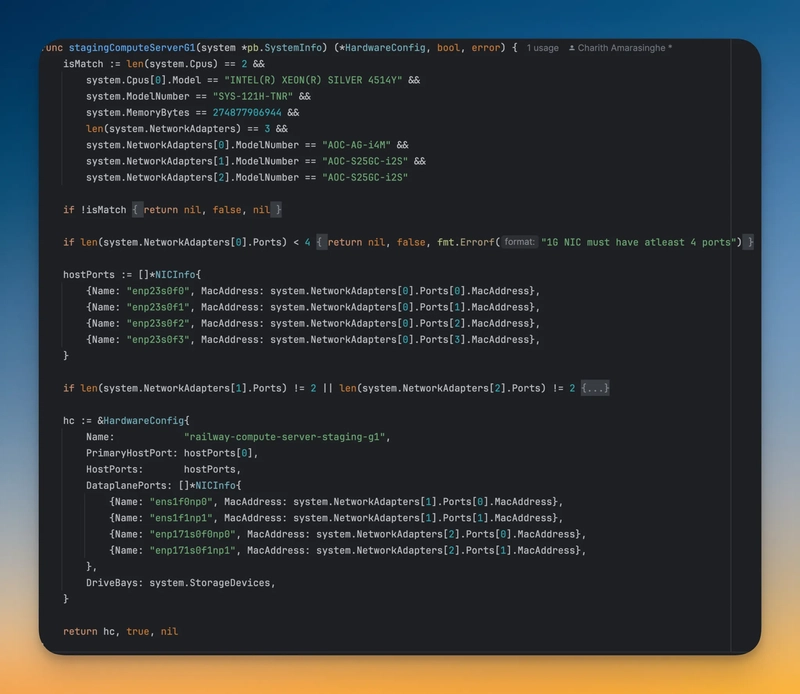Click the 'DriveBays:' field name

(x=114, y=583)
